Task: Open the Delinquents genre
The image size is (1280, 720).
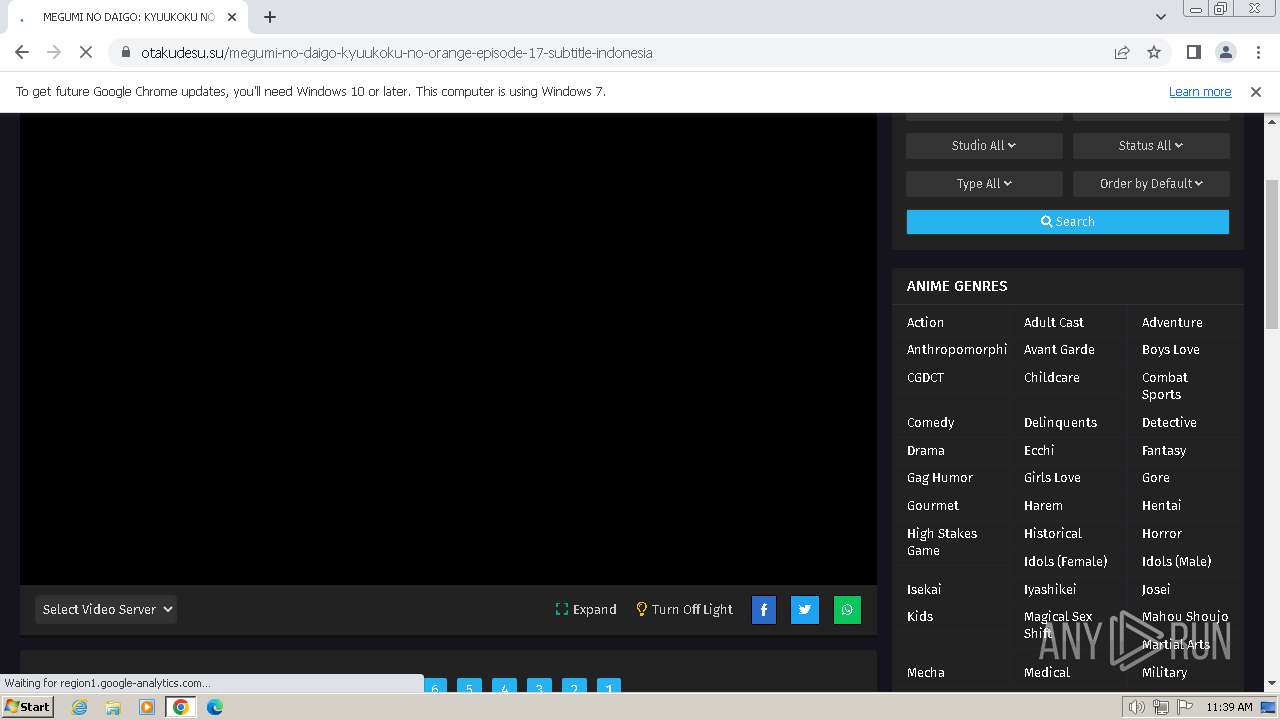Action: pyautogui.click(x=1060, y=422)
